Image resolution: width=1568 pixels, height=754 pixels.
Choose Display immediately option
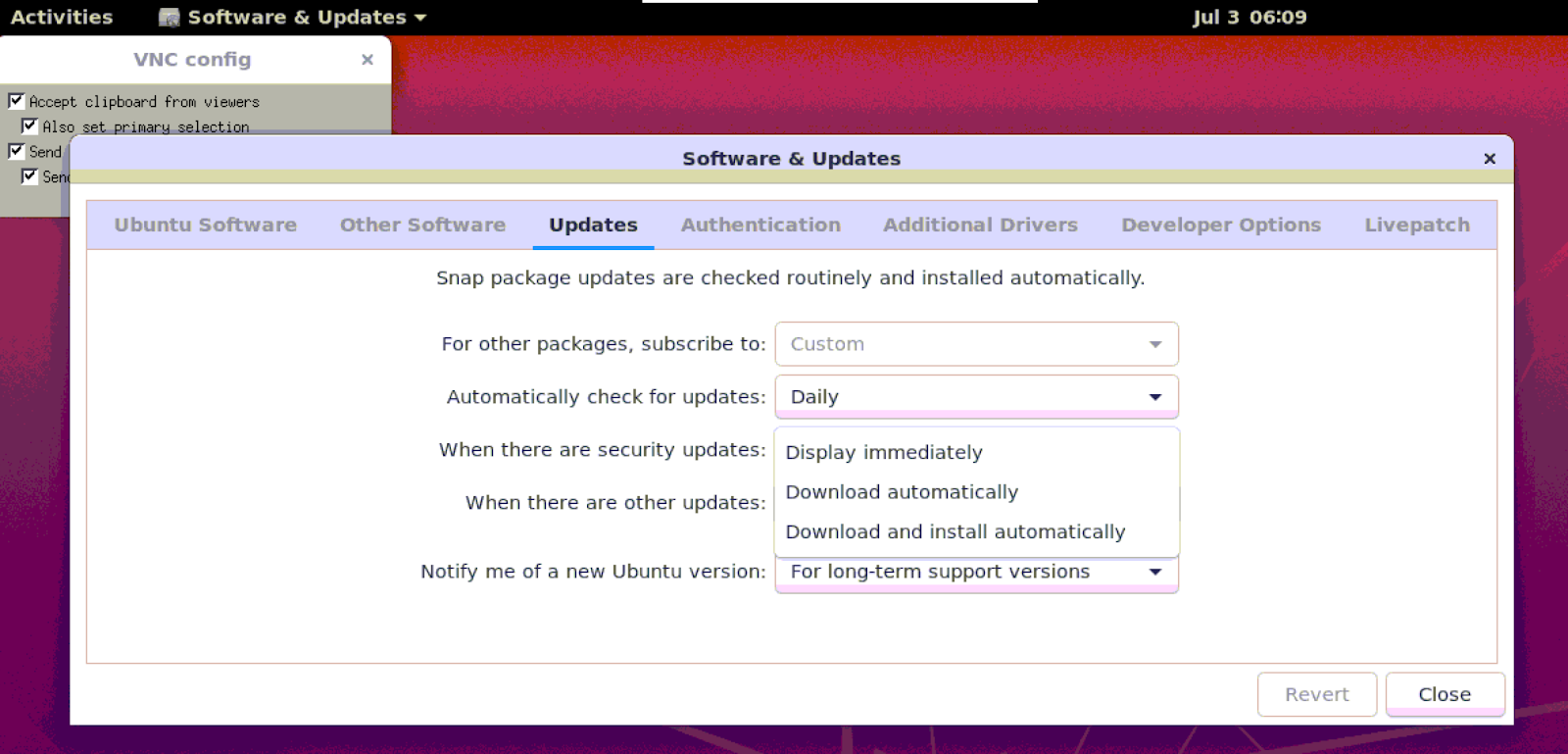(x=976, y=452)
